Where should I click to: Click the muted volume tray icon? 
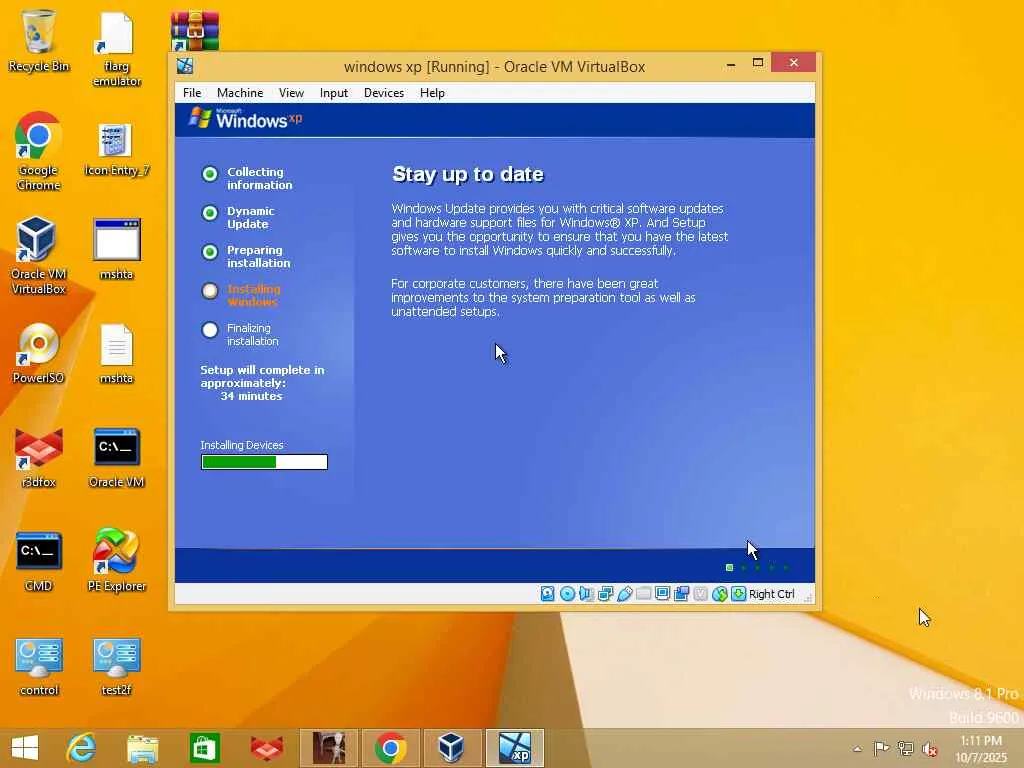(929, 749)
